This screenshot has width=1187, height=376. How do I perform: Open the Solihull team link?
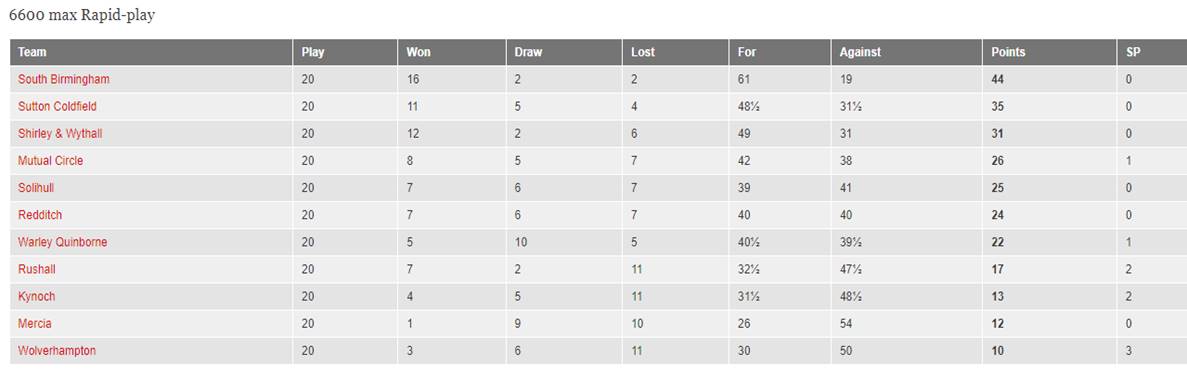(36, 188)
